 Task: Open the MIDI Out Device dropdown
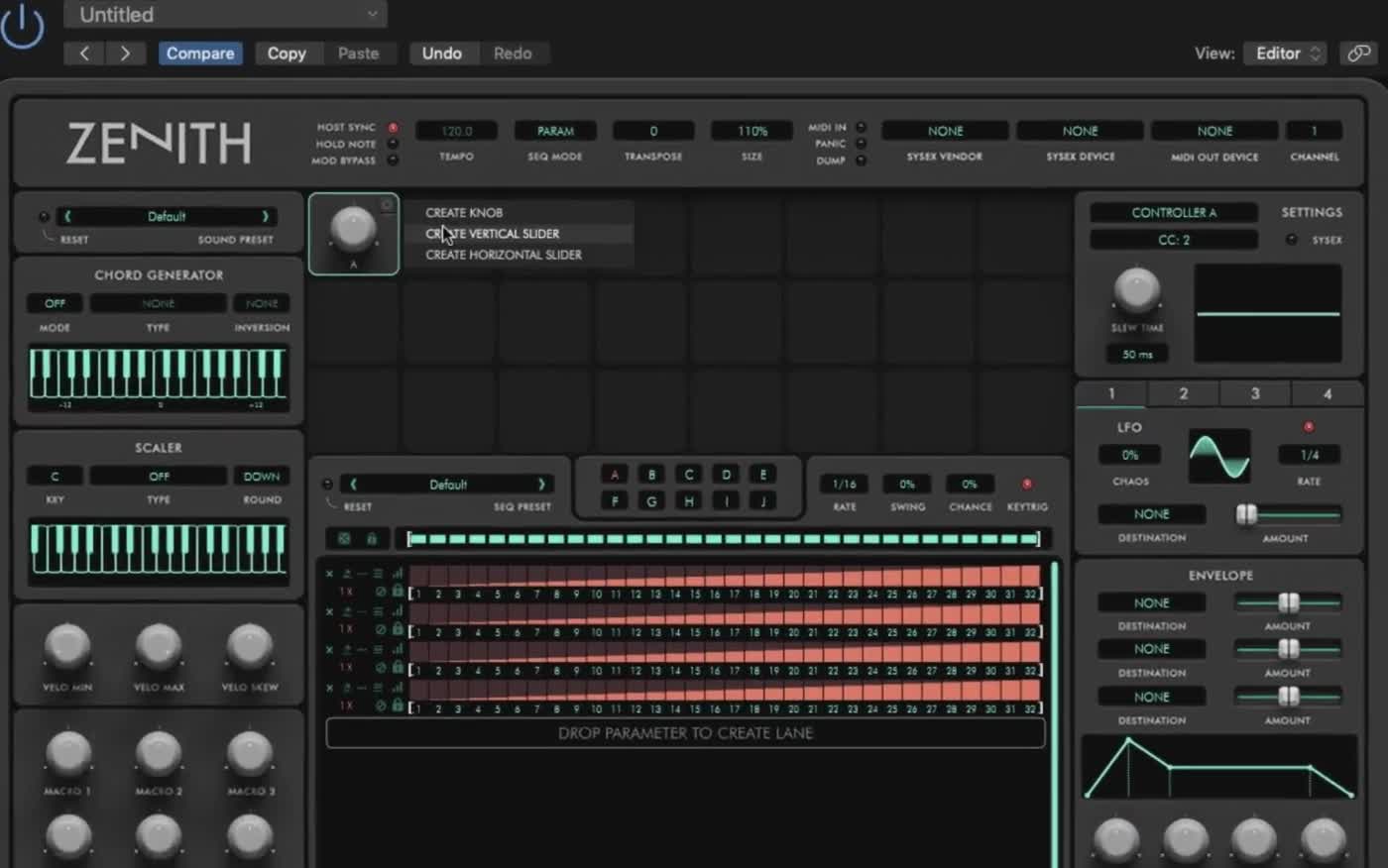tap(1214, 131)
